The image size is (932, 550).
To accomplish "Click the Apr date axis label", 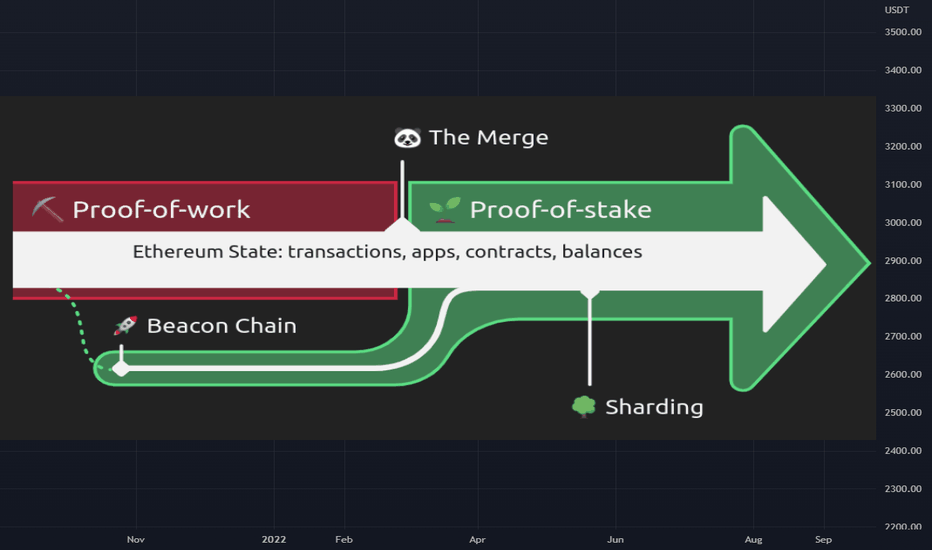I will pos(477,539).
